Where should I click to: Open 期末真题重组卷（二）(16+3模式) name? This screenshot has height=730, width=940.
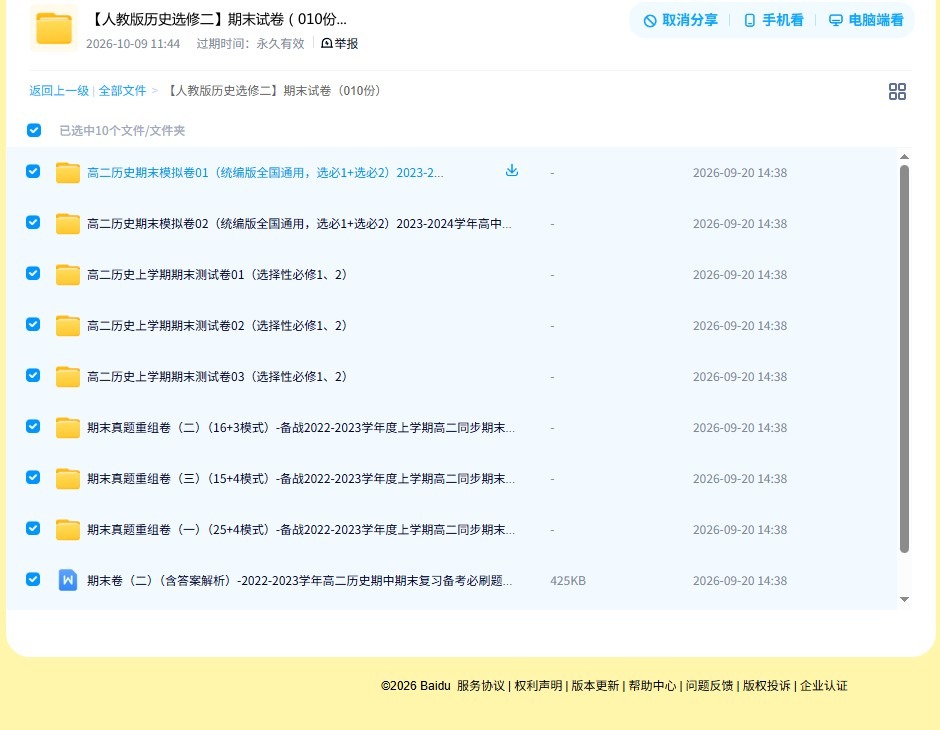click(301, 427)
